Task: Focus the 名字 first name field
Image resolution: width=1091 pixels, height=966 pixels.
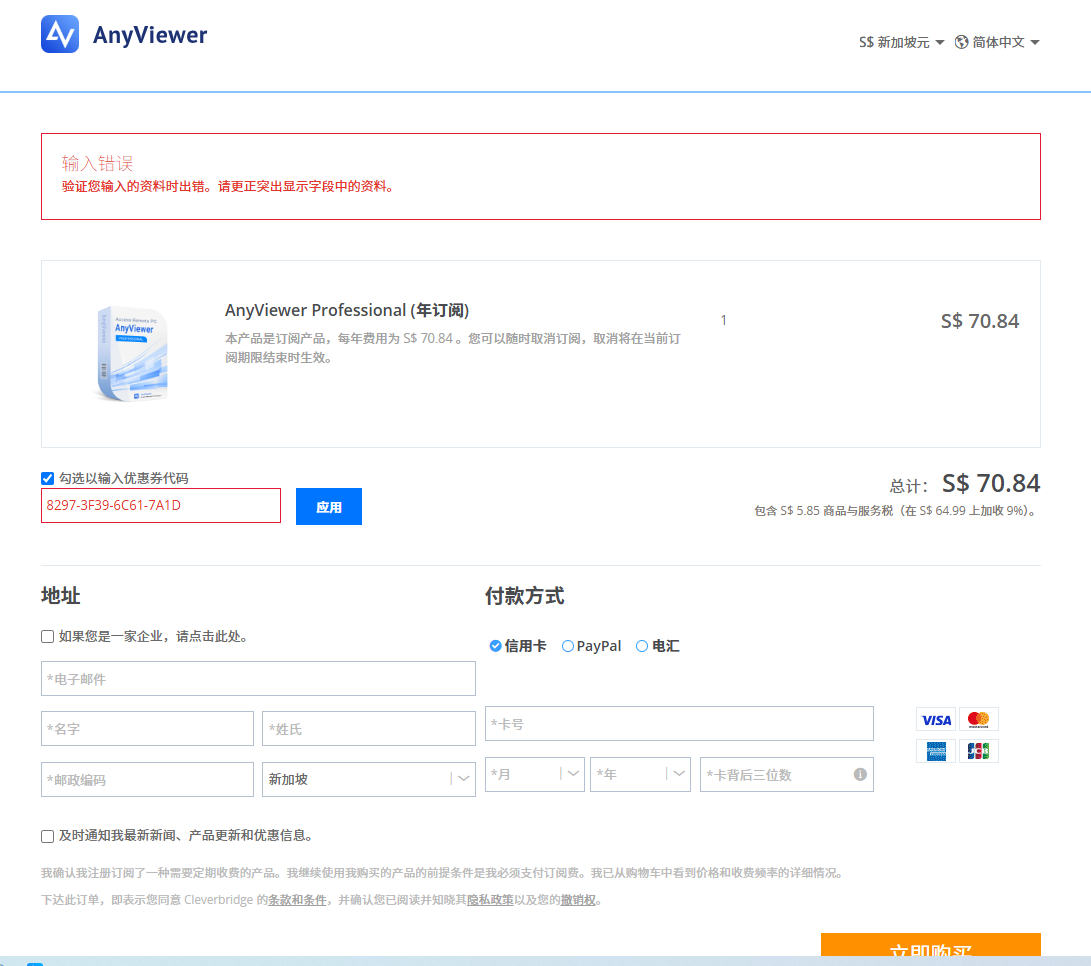Action: [x=147, y=729]
